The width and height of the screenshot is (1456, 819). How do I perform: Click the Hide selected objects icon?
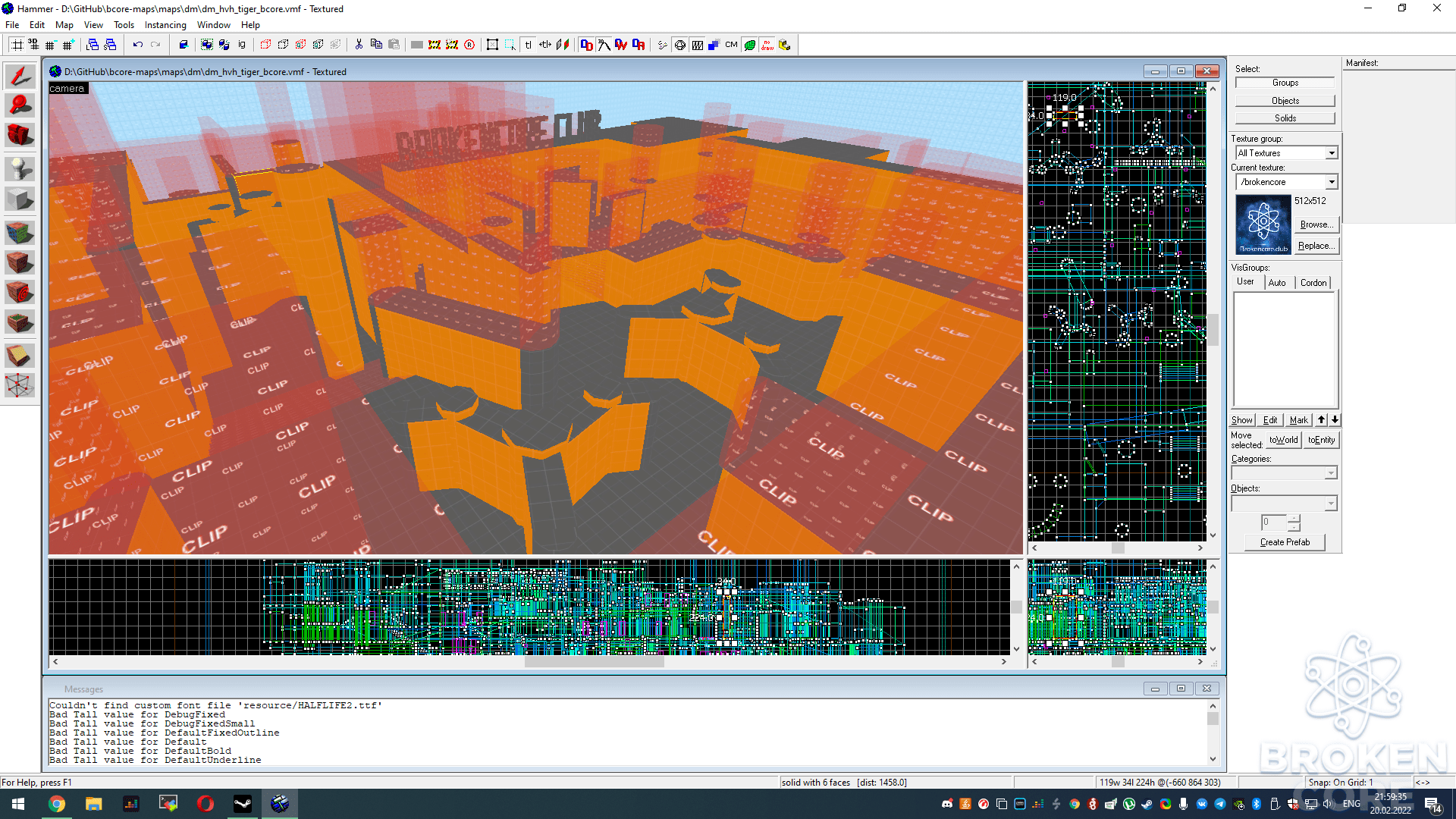[265, 45]
